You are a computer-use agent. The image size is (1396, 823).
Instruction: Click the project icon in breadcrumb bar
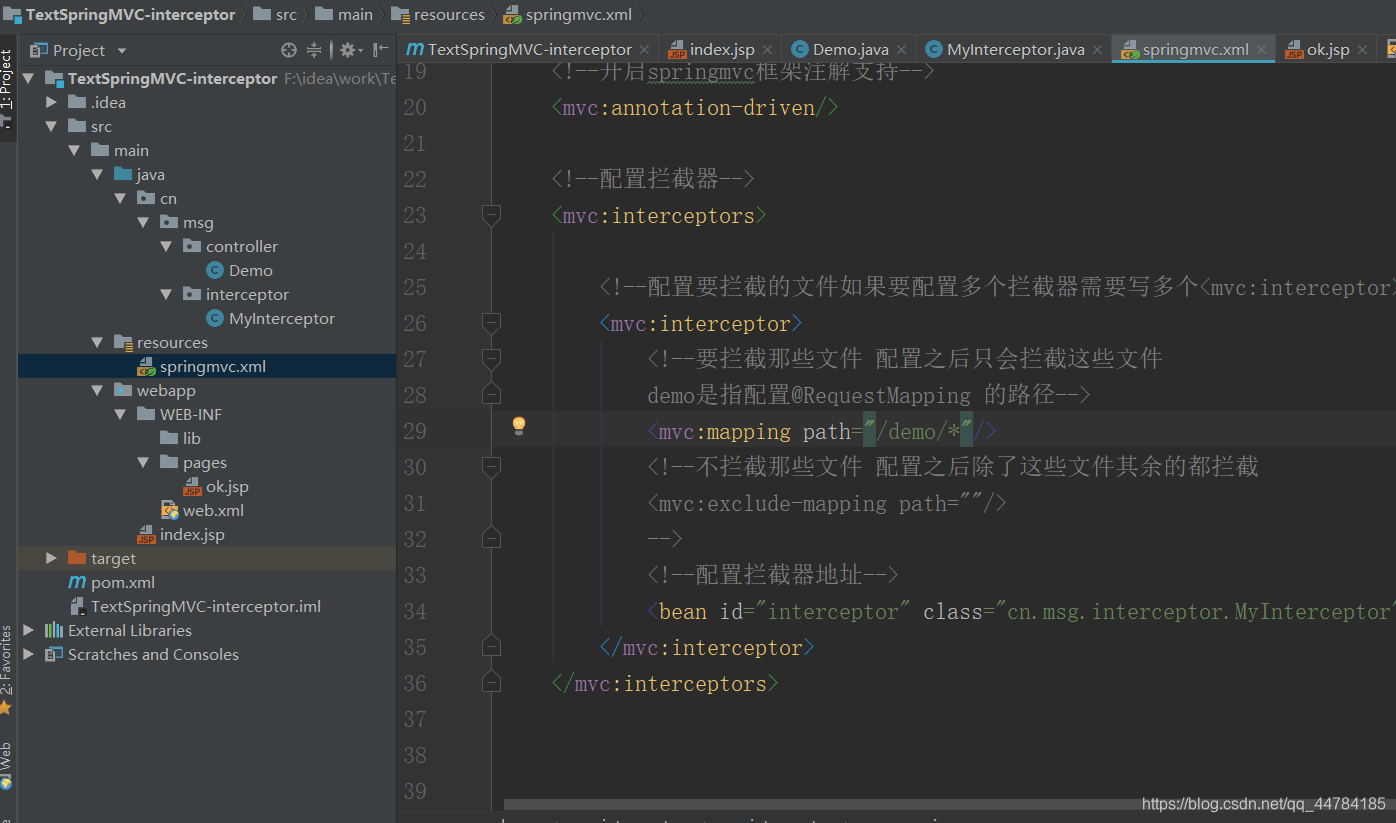[12, 15]
